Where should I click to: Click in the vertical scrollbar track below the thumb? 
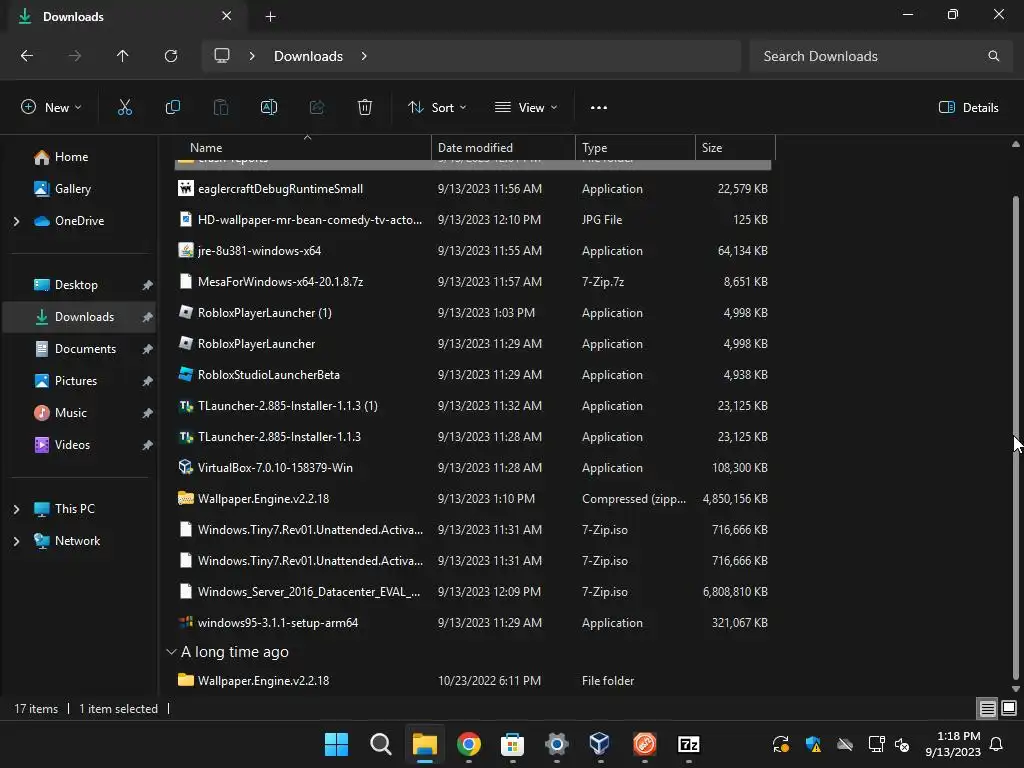(x=1016, y=680)
